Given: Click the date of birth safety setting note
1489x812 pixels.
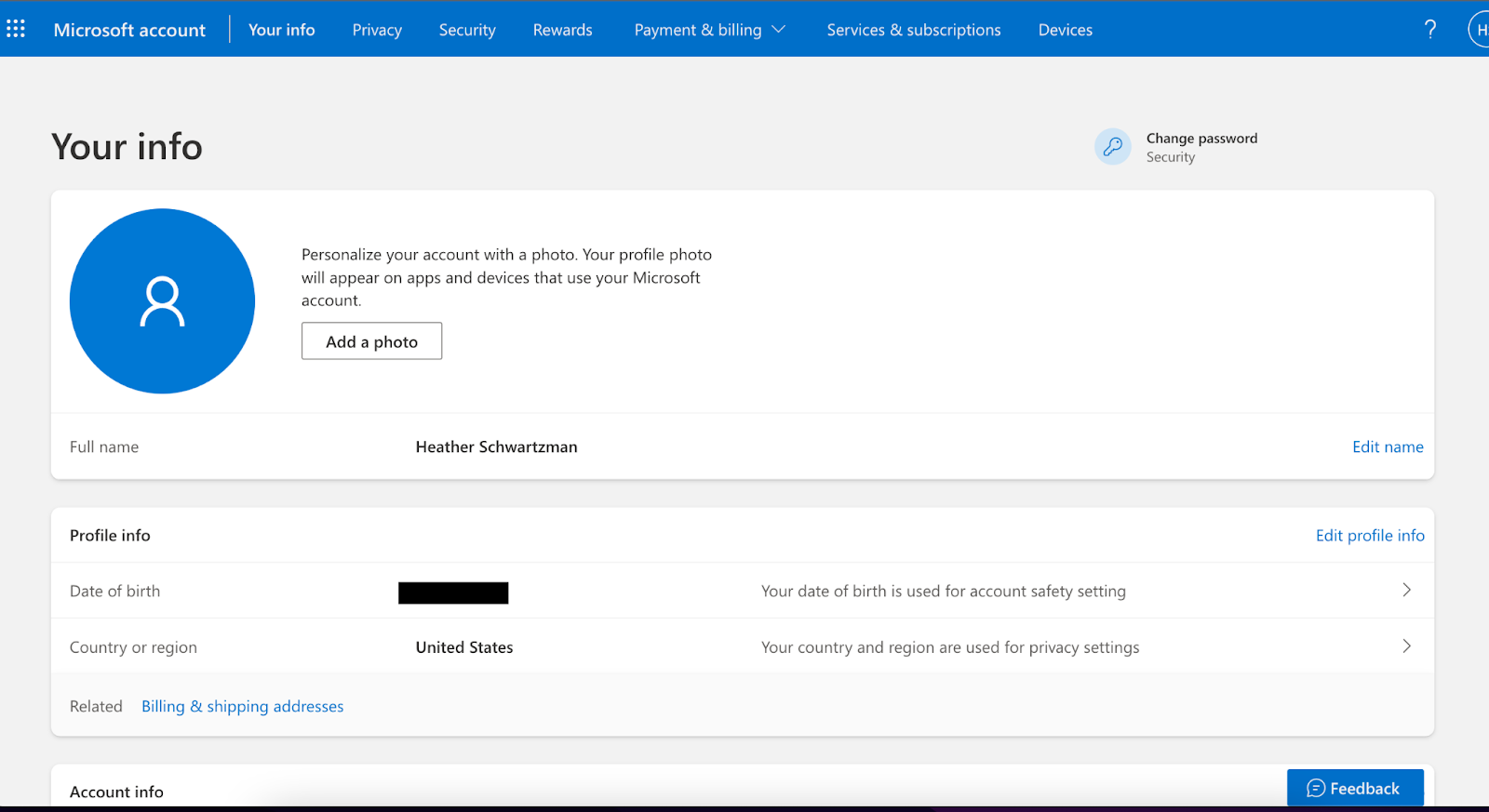Looking at the screenshot, I should (x=944, y=591).
